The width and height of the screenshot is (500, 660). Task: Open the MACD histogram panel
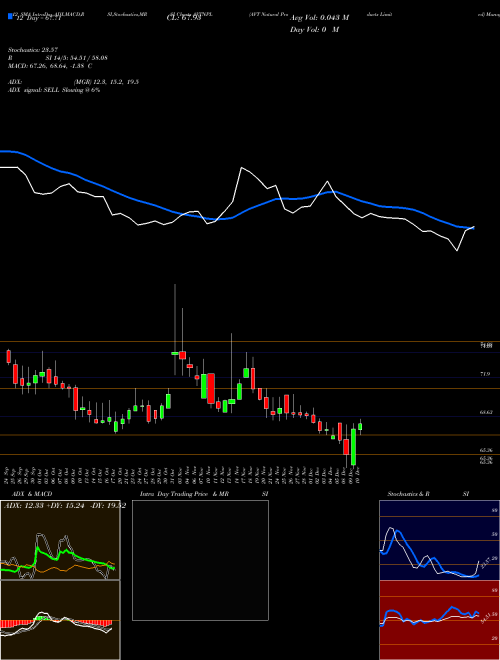(x=60, y=620)
